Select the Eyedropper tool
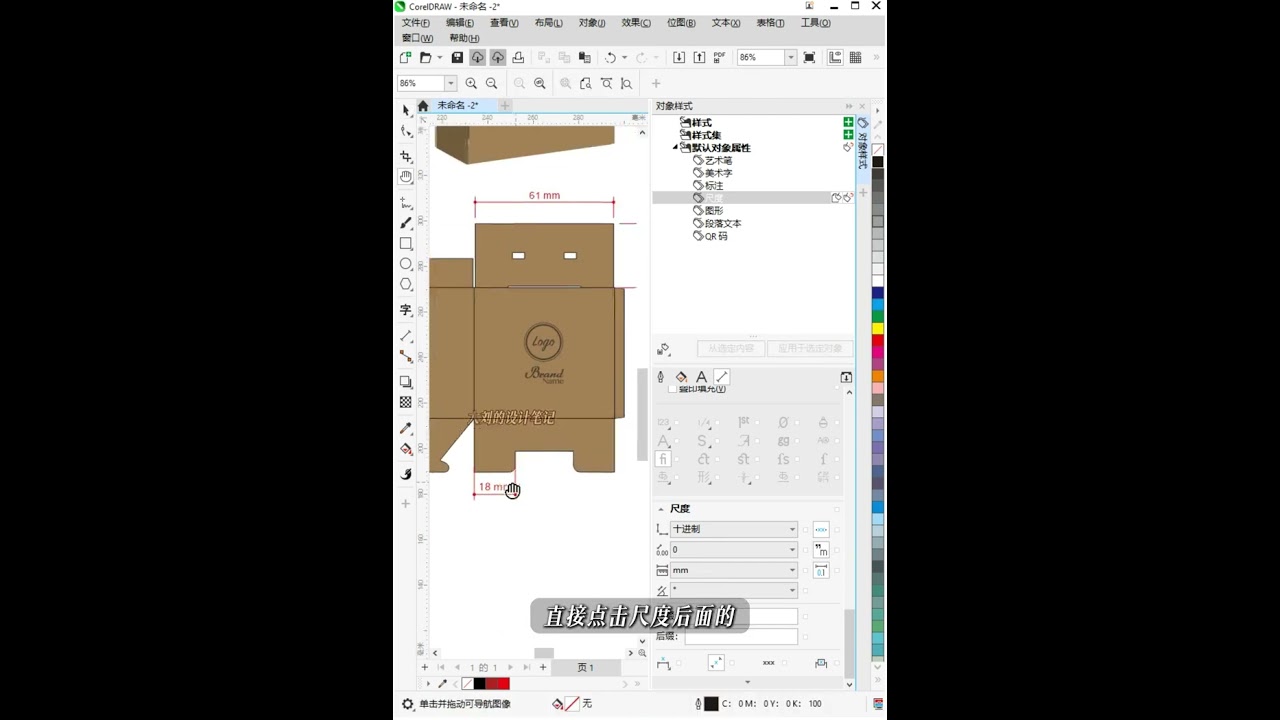Viewport: 1280px width, 720px height. [x=405, y=428]
